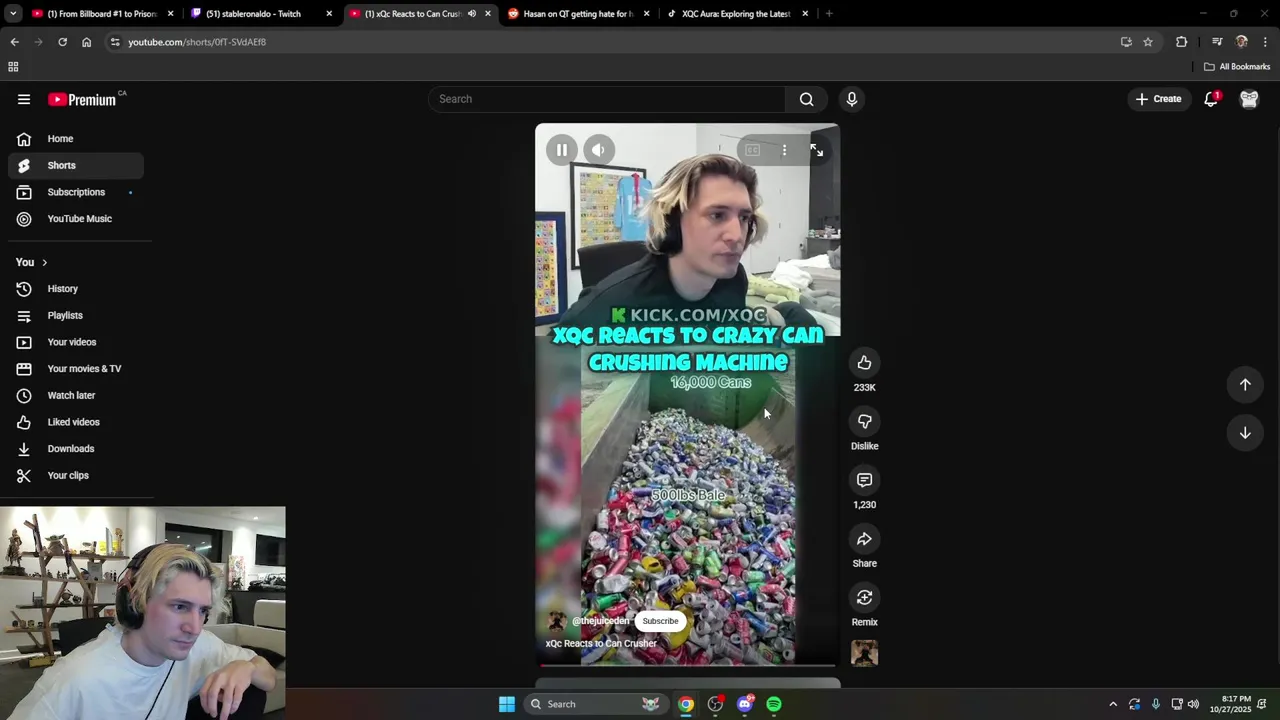Mute the Short's volume

pyautogui.click(x=598, y=150)
